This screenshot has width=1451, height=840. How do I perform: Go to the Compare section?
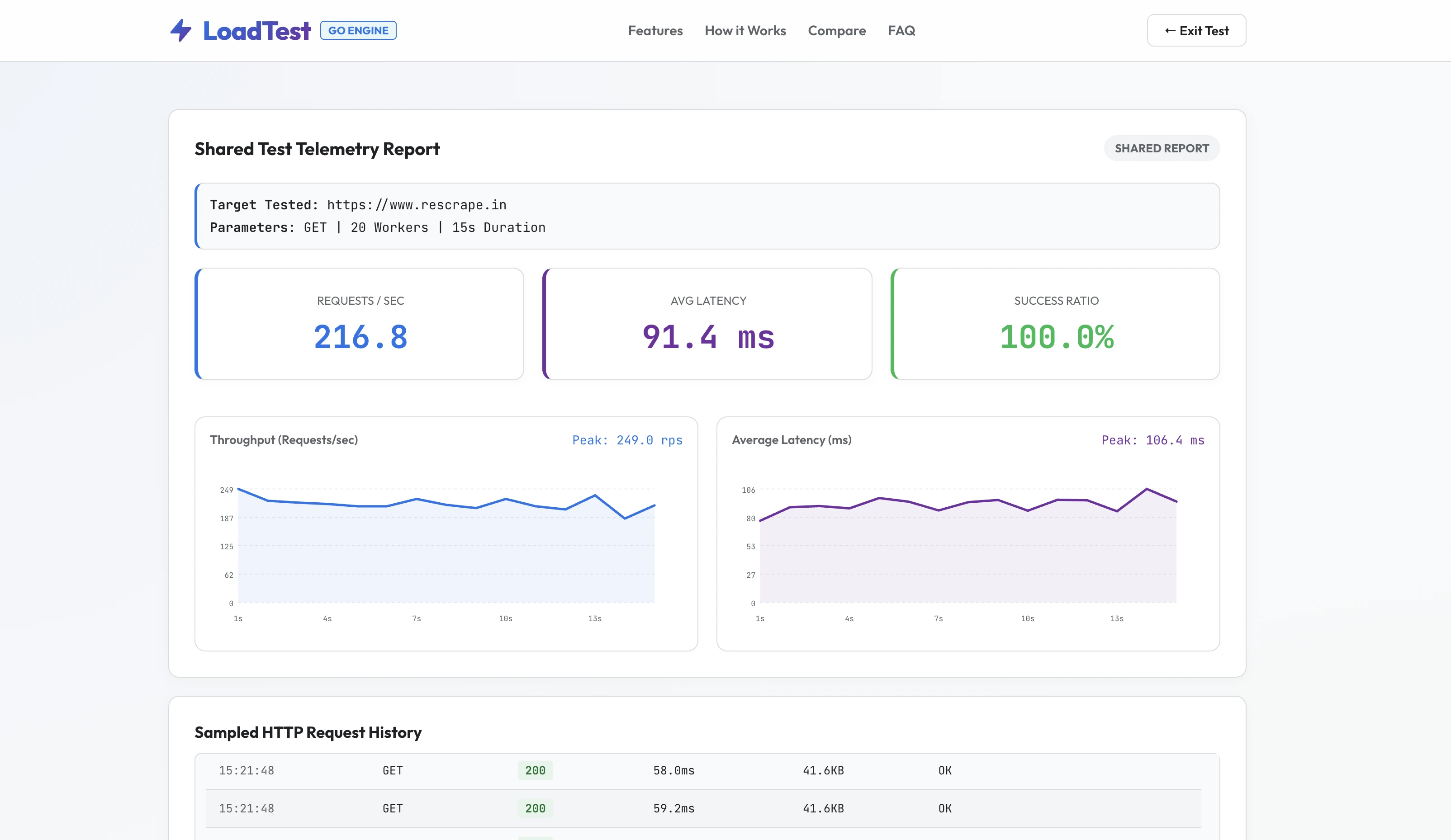point(837,30)
